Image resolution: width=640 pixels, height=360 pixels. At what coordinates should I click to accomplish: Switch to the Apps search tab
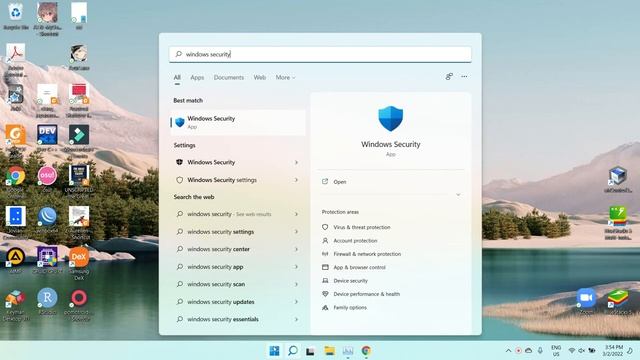tap(197, 77)
